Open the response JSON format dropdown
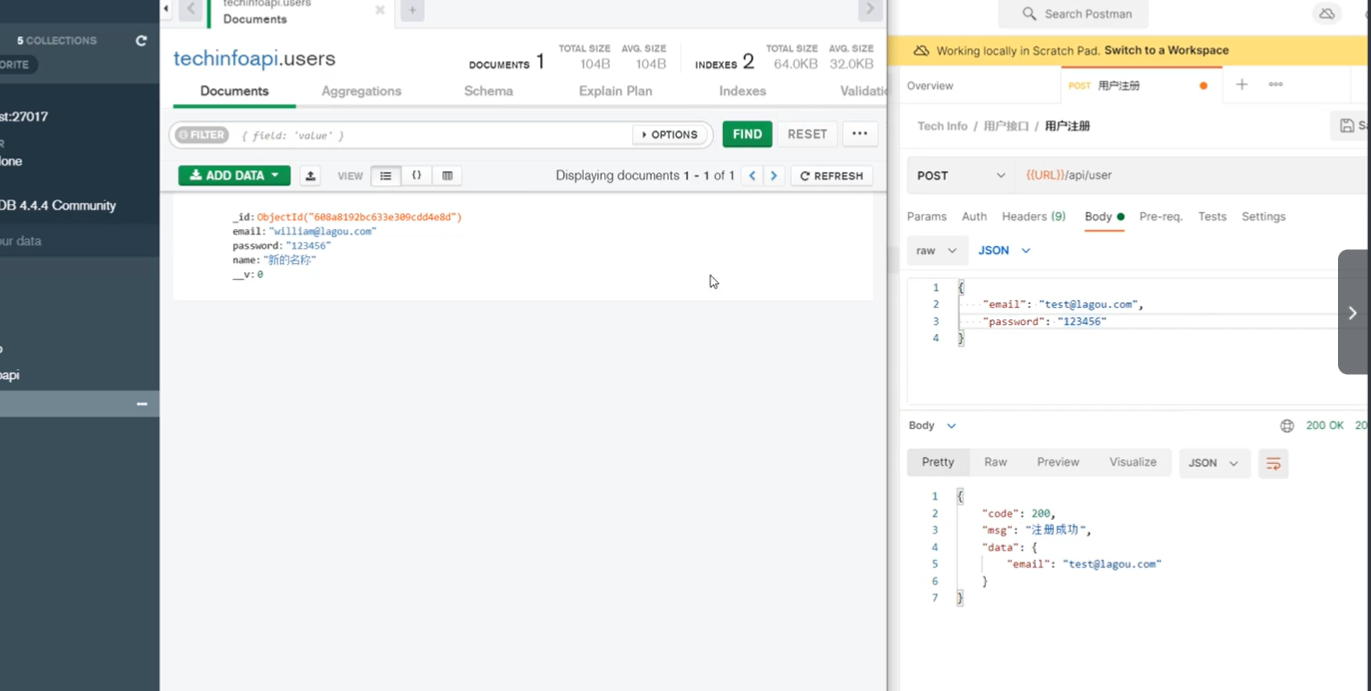The height and width of the screenshot is (691, 1371). 1214,464
